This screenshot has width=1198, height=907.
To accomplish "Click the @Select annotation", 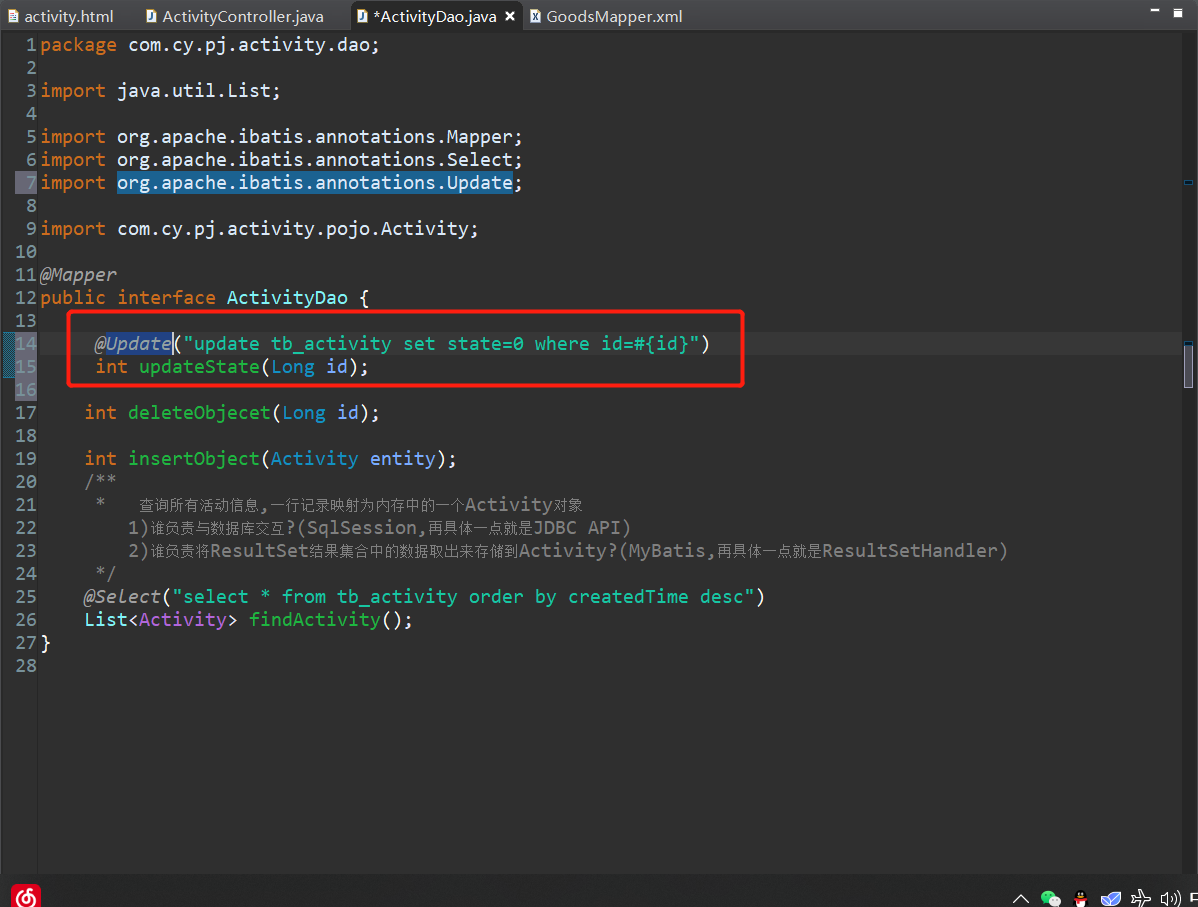I will pyautogui.click(x=122, y=596).
